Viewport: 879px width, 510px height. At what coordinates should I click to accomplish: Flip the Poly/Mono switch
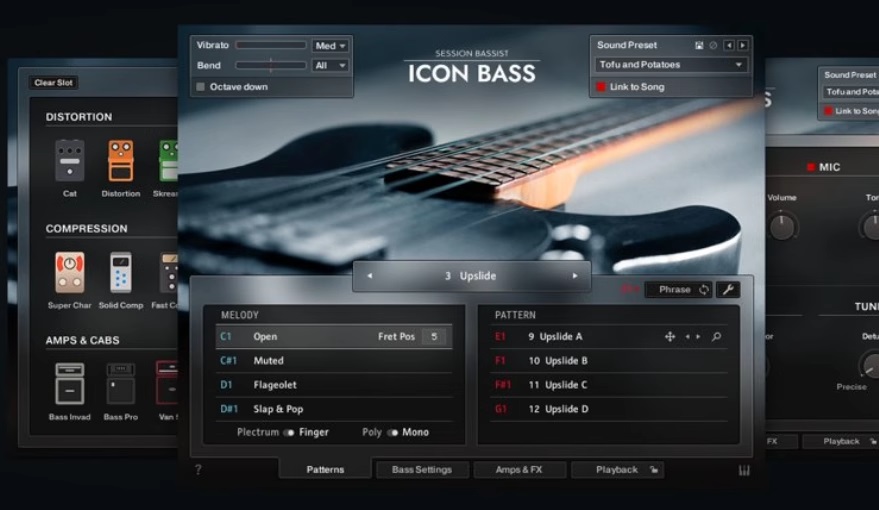[x=392, y=433]
